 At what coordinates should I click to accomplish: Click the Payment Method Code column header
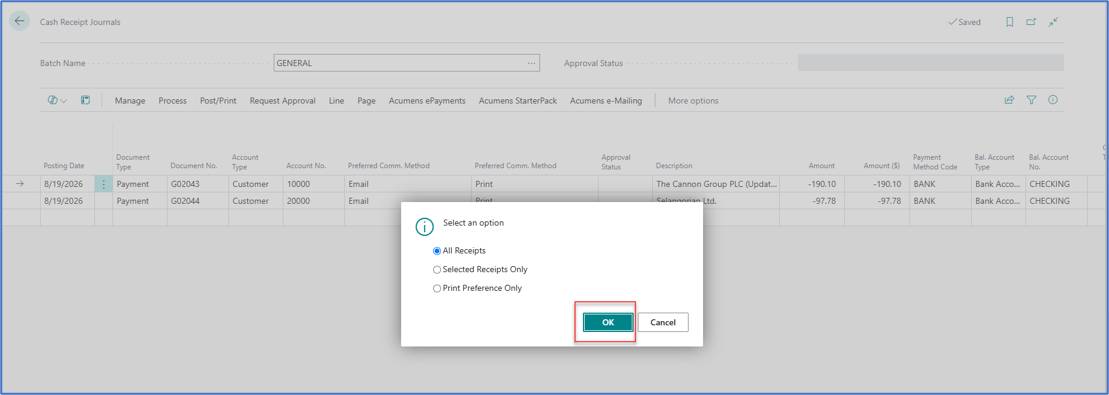pyautogui.click(x=935, y=161)
